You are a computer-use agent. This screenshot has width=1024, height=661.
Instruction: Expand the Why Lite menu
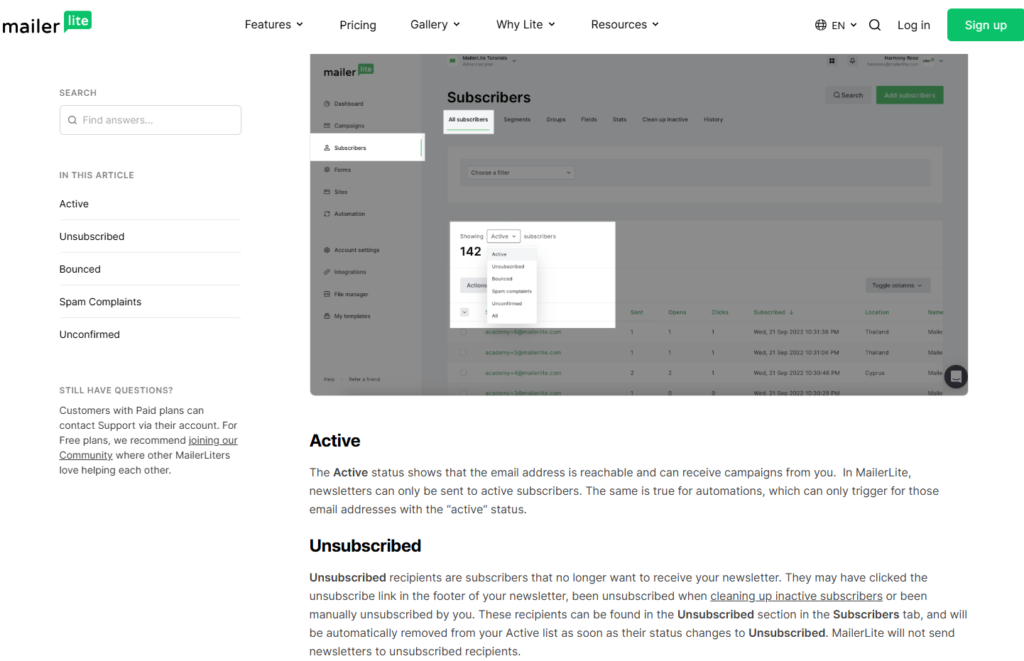pyautogui.click(x=526, y=25)
